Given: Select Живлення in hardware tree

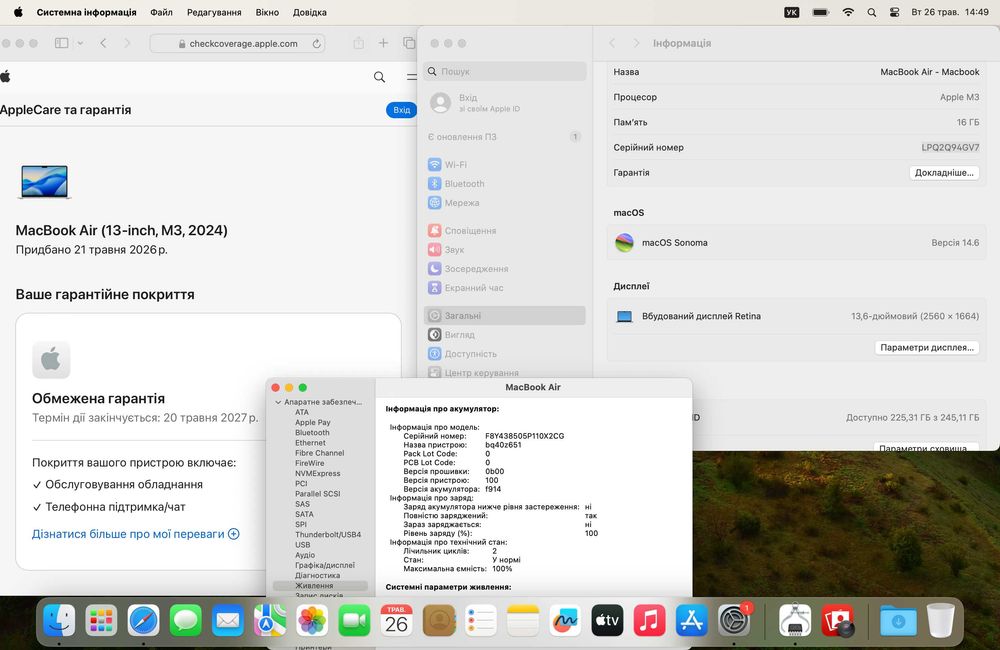Looking at the screenshot, I should pos(320,586).
